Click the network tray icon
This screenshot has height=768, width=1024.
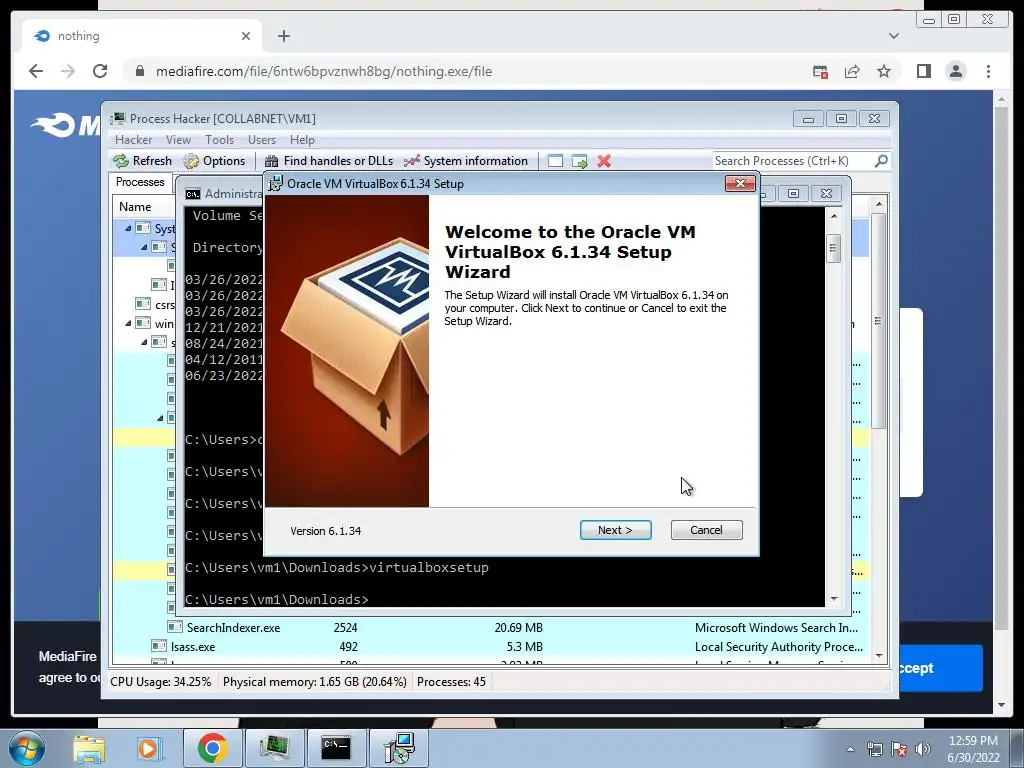874,749
